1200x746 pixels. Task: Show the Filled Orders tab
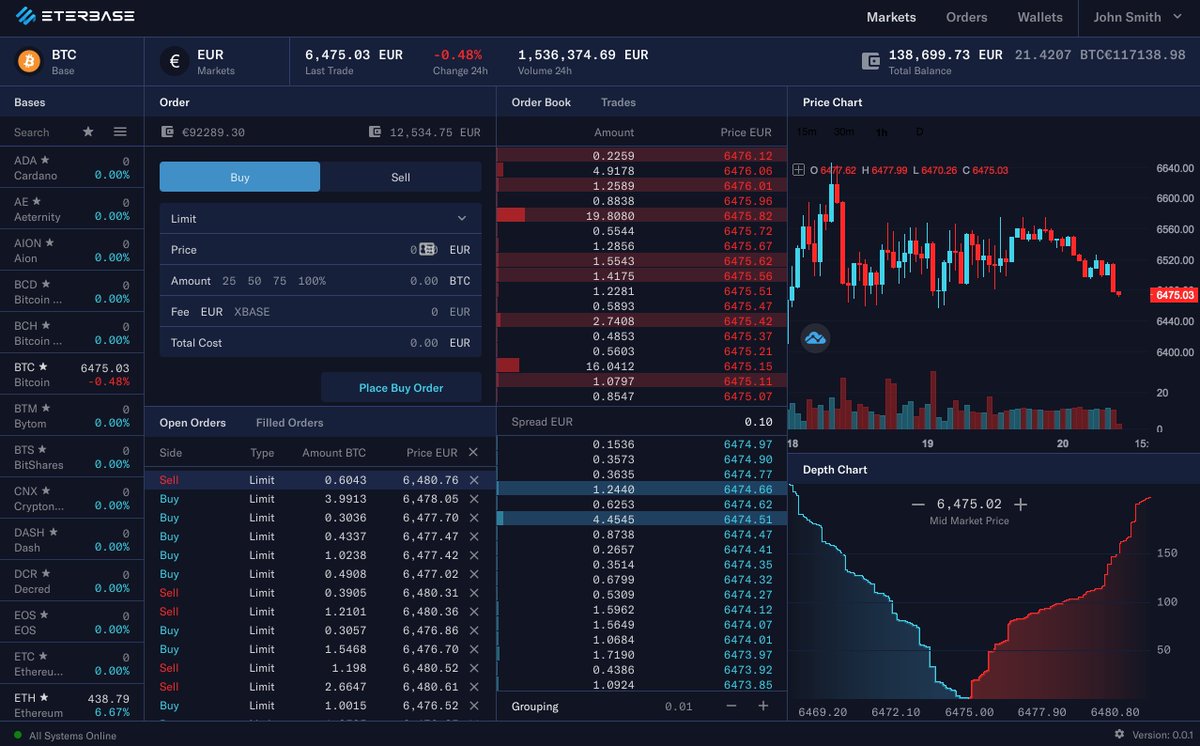289,423
